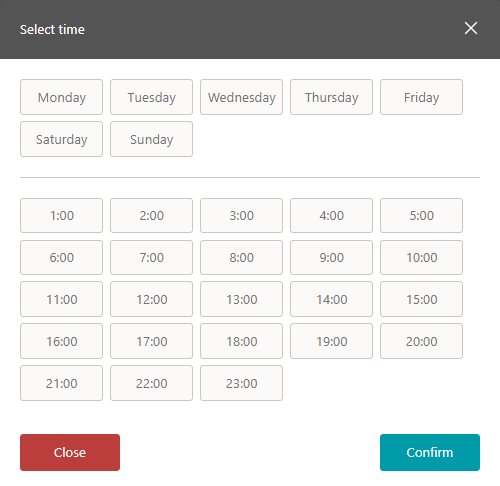Close the Select time dialog with X

pos(471,28)
